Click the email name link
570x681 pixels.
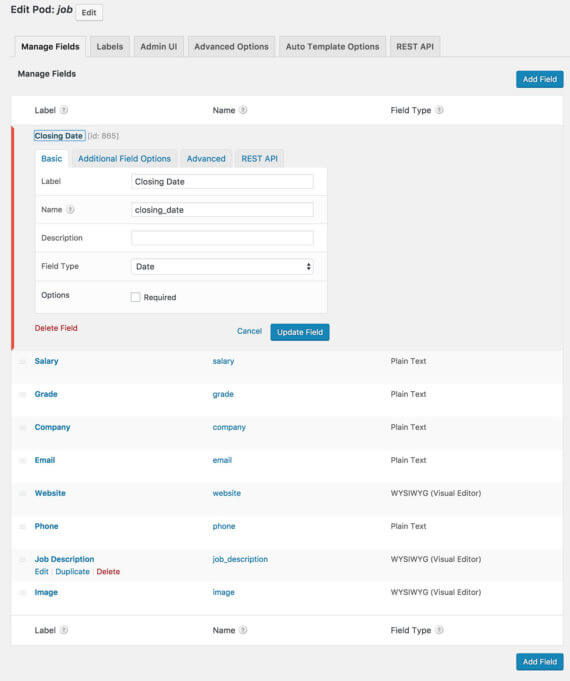pyautogui.click(x=222, y=460)
